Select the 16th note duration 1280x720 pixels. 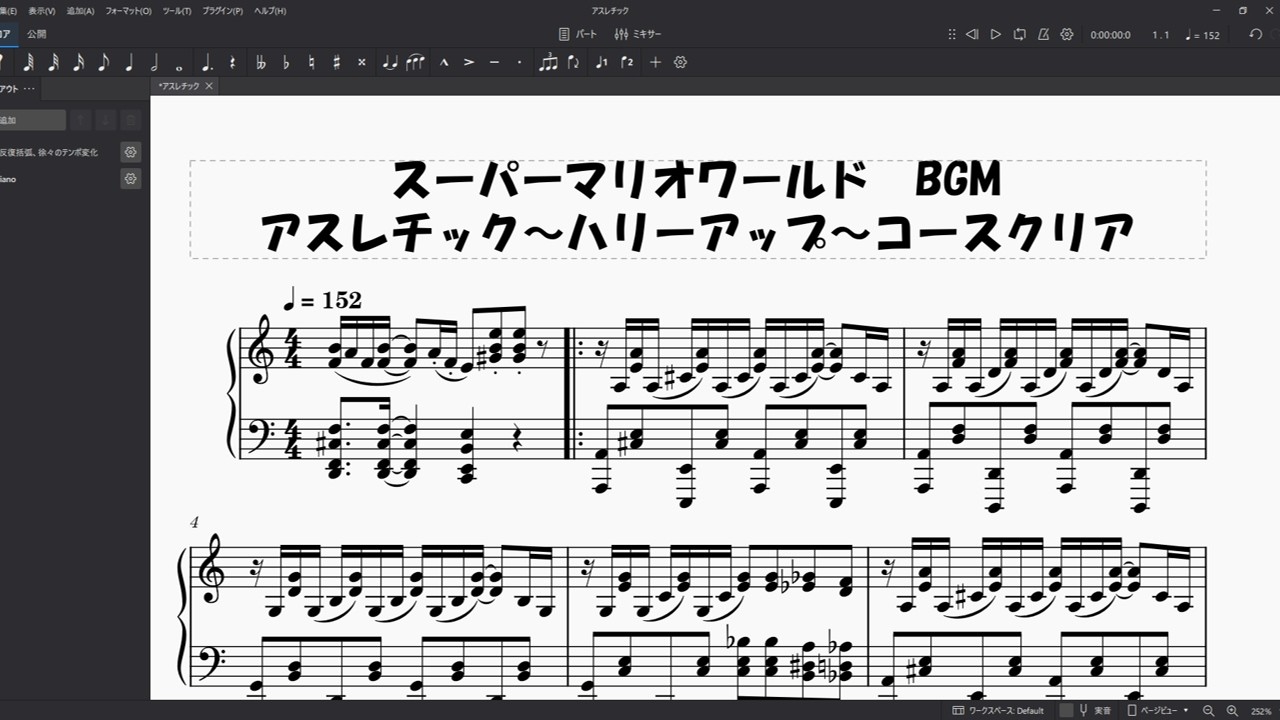point(78,62)
